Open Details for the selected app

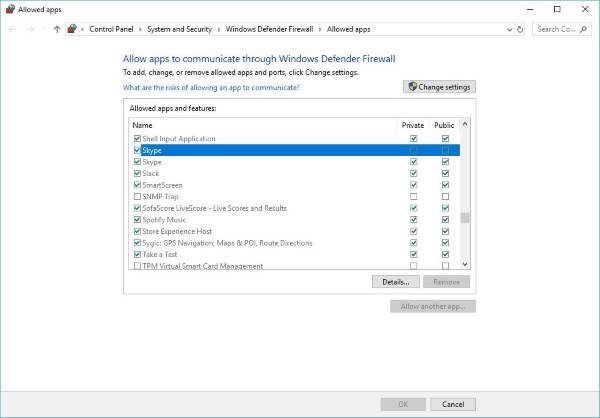click(396, 282)
